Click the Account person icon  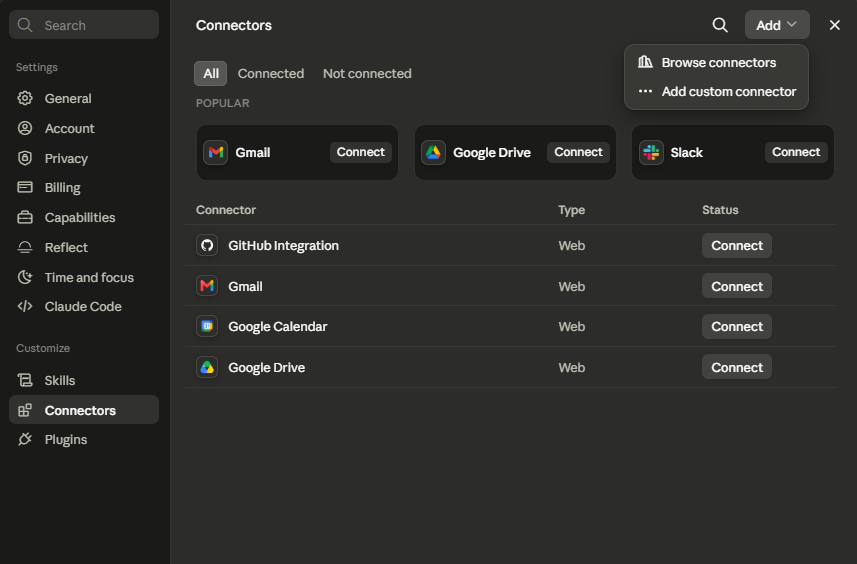[25, 128]
